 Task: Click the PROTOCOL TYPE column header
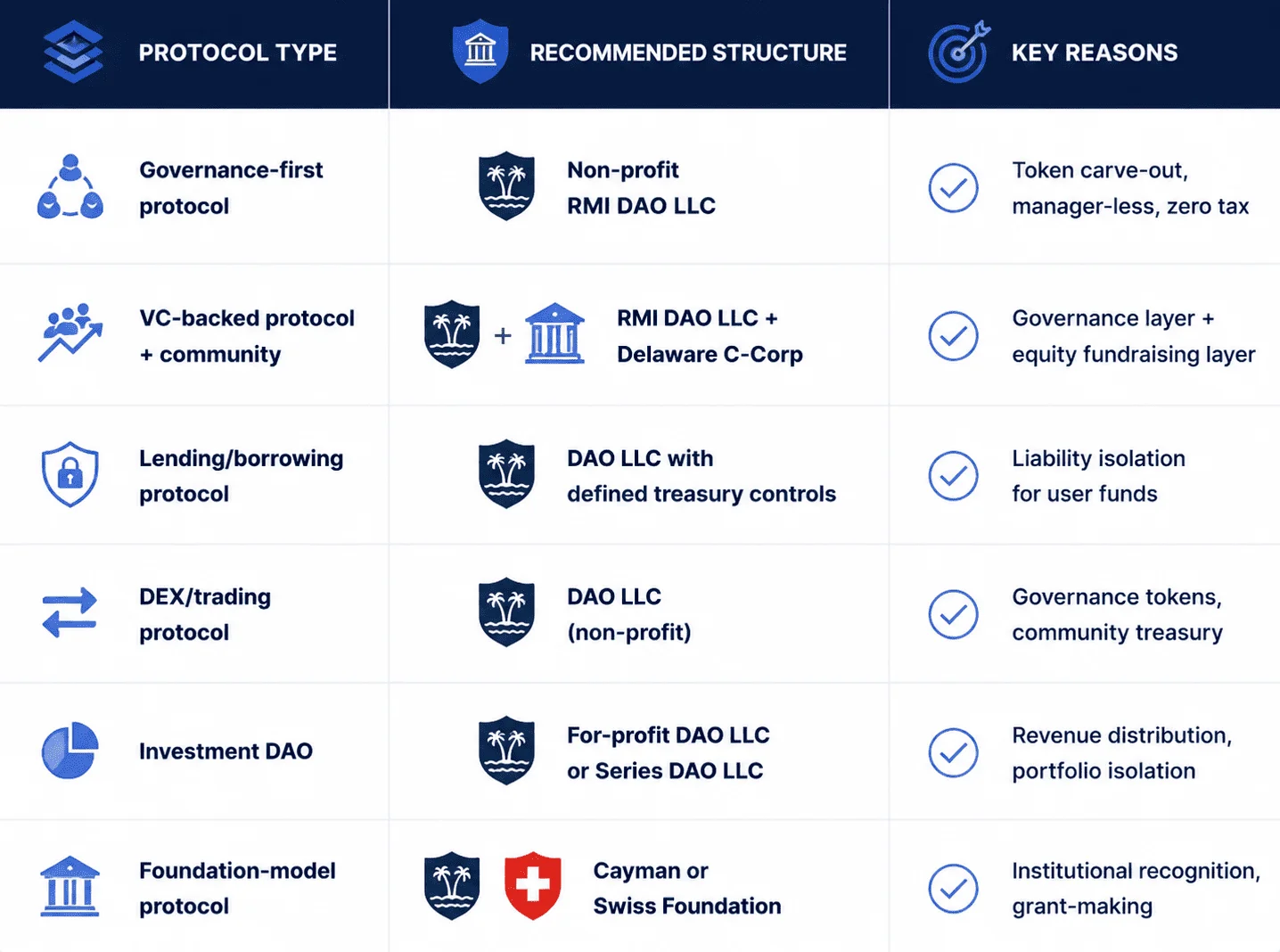(x=238, y=53)
